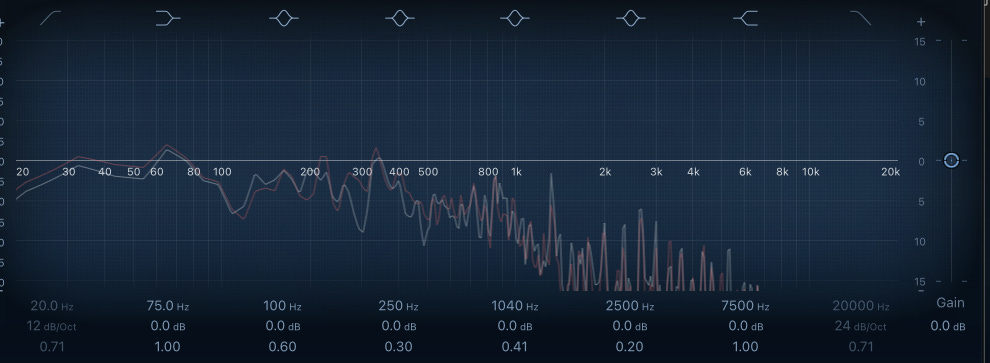Select the 0.0 dB gain under 2500 Hz
This screenshot has height=363, width=990.
630,326
